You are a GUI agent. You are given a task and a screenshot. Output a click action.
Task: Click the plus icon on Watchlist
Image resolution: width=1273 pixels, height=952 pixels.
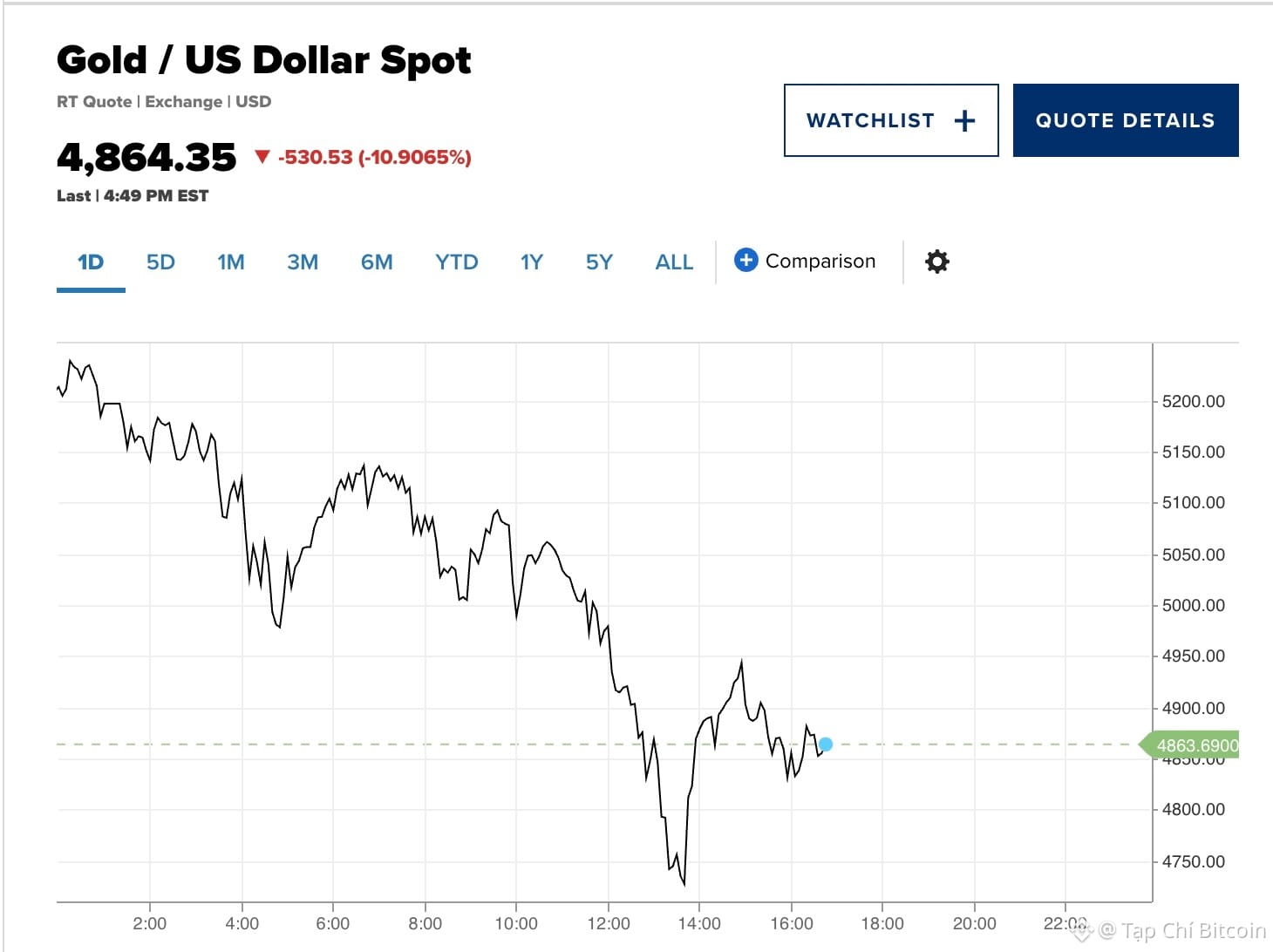point(964,121)
